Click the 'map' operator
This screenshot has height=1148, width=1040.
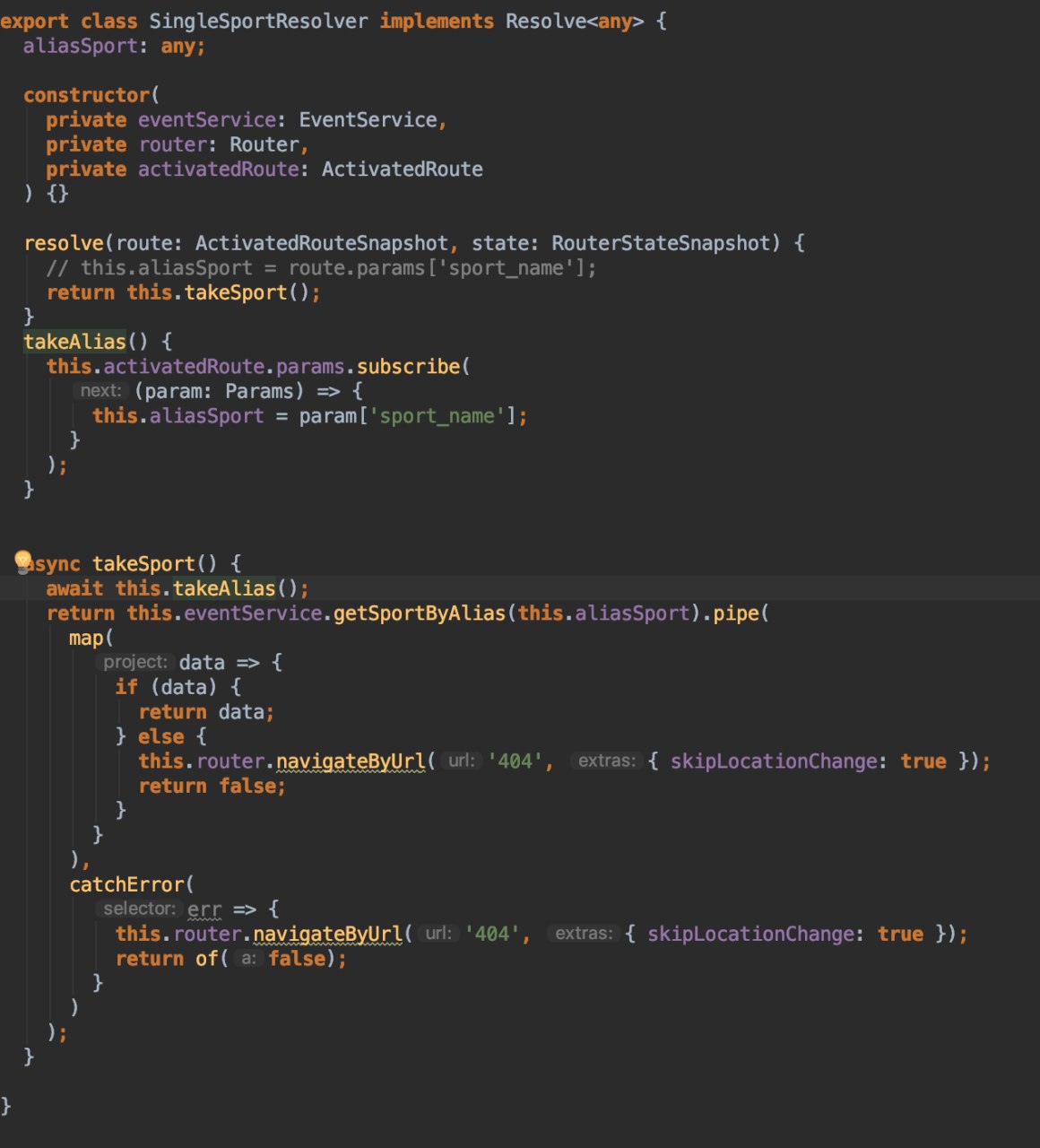point(87,638)
